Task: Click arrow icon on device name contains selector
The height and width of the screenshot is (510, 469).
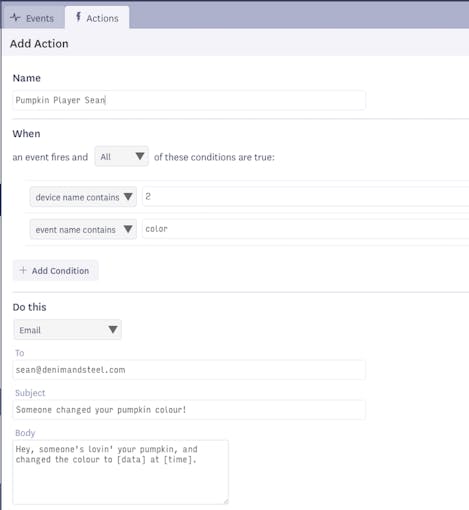Action: pos(128,197)
